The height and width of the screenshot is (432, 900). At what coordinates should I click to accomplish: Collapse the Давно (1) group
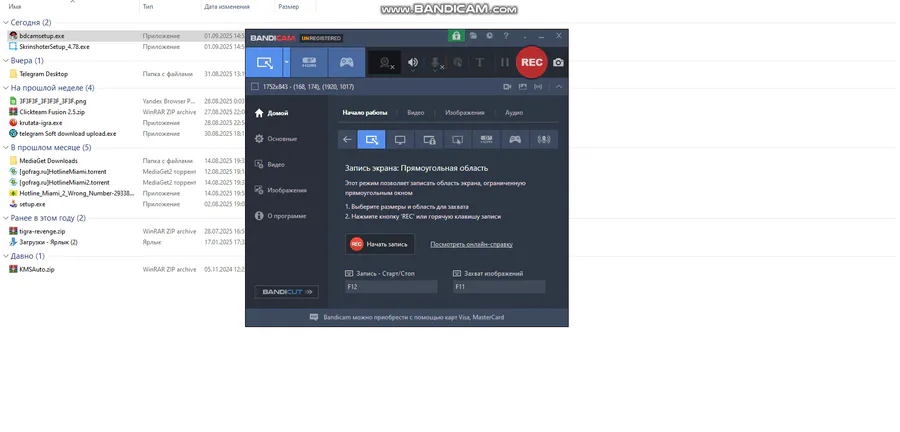(6, 256)
